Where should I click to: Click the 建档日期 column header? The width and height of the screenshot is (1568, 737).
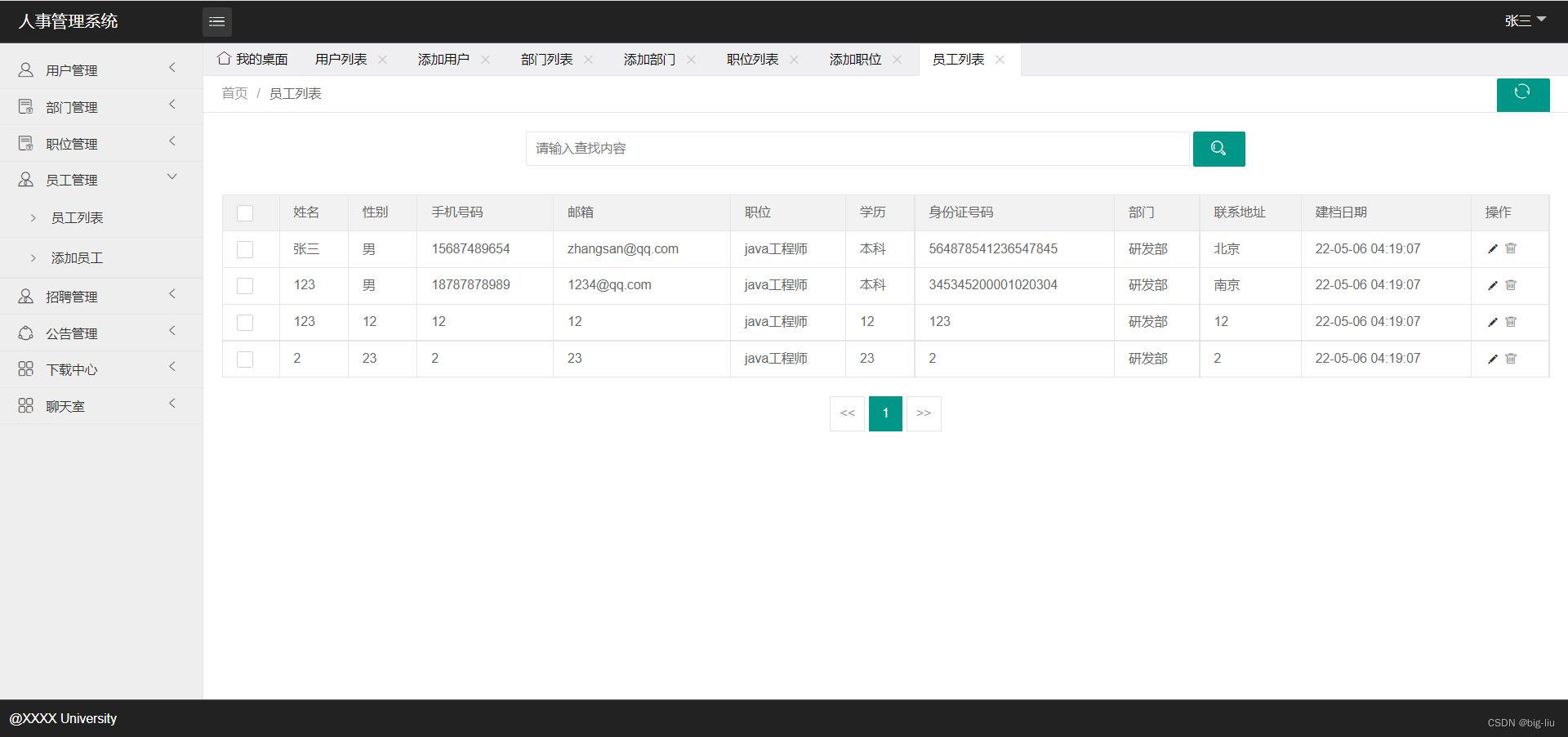1340,212
